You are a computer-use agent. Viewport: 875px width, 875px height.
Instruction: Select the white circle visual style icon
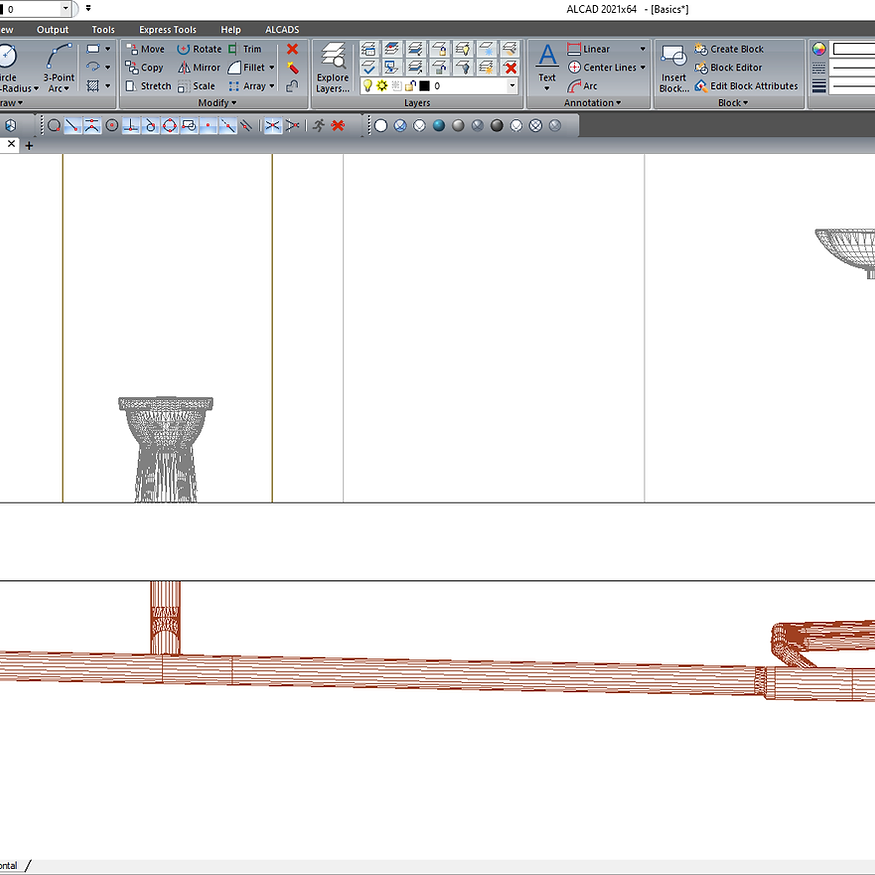(x=381, y=126)
